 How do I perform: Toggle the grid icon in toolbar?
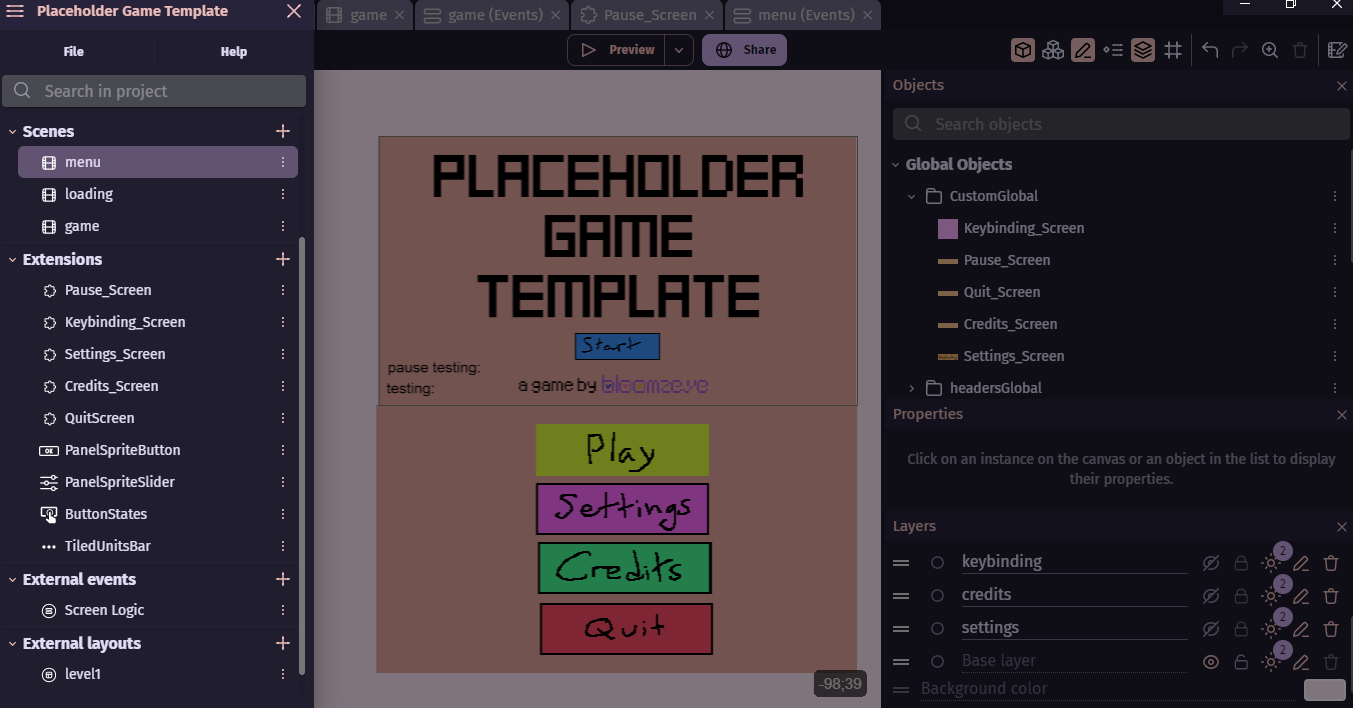(x=1173, y=50)
